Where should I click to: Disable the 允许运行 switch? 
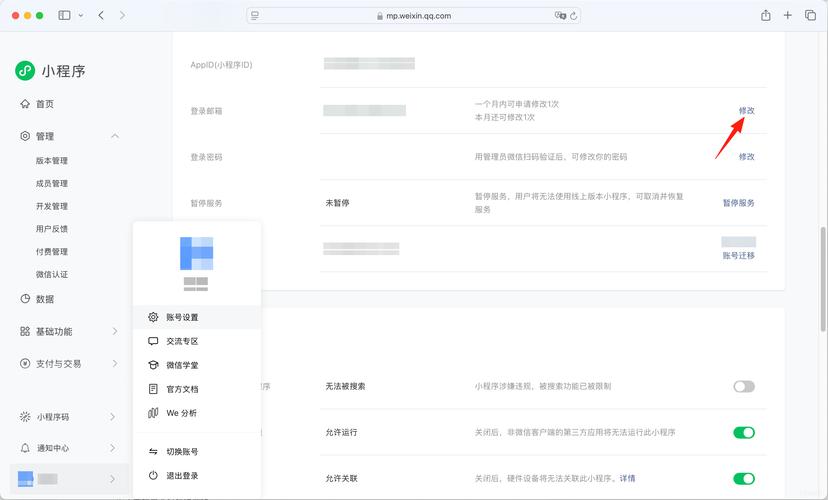(x=744, y=432)
